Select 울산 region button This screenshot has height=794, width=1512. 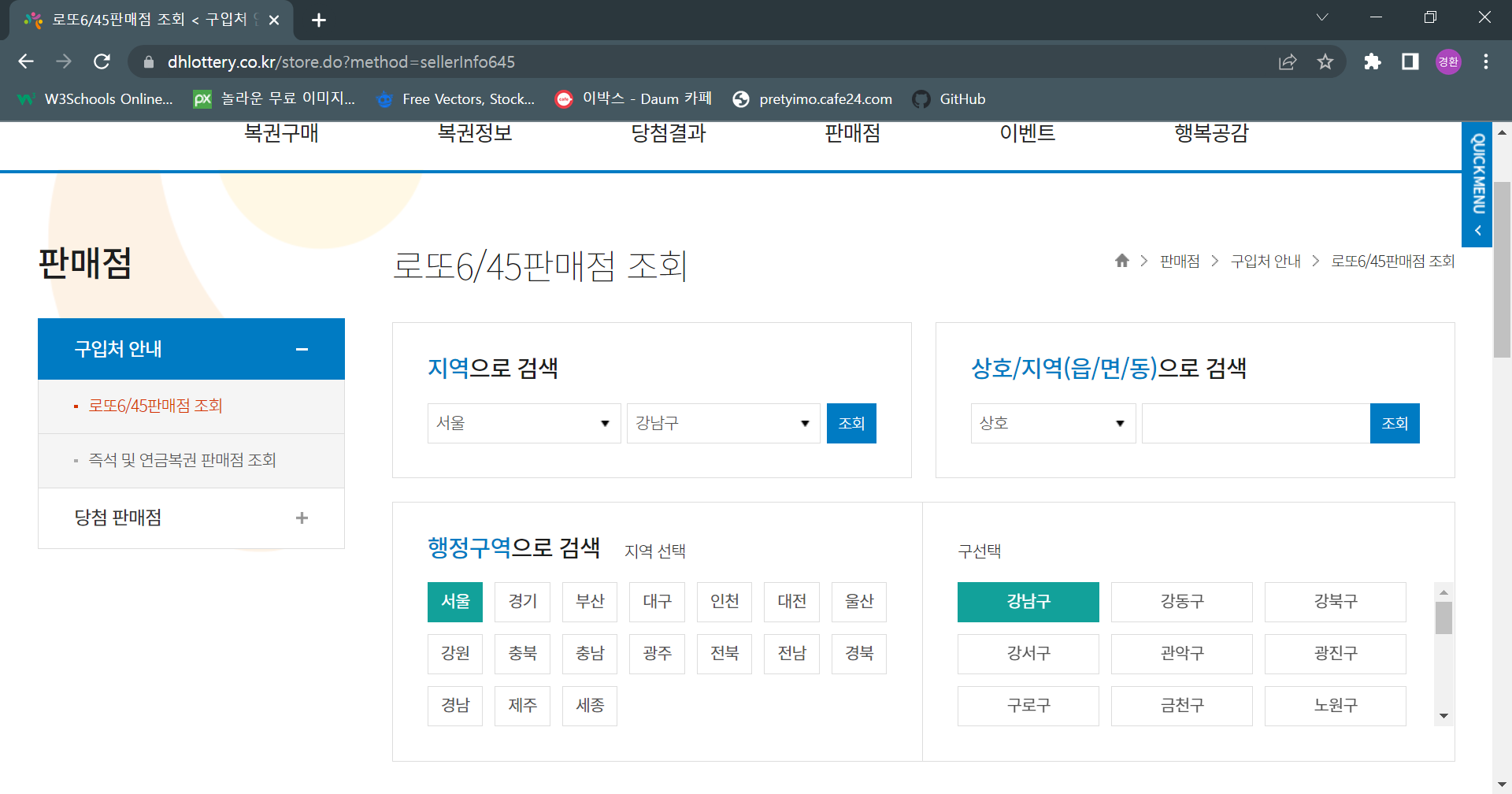coord(859,602)
